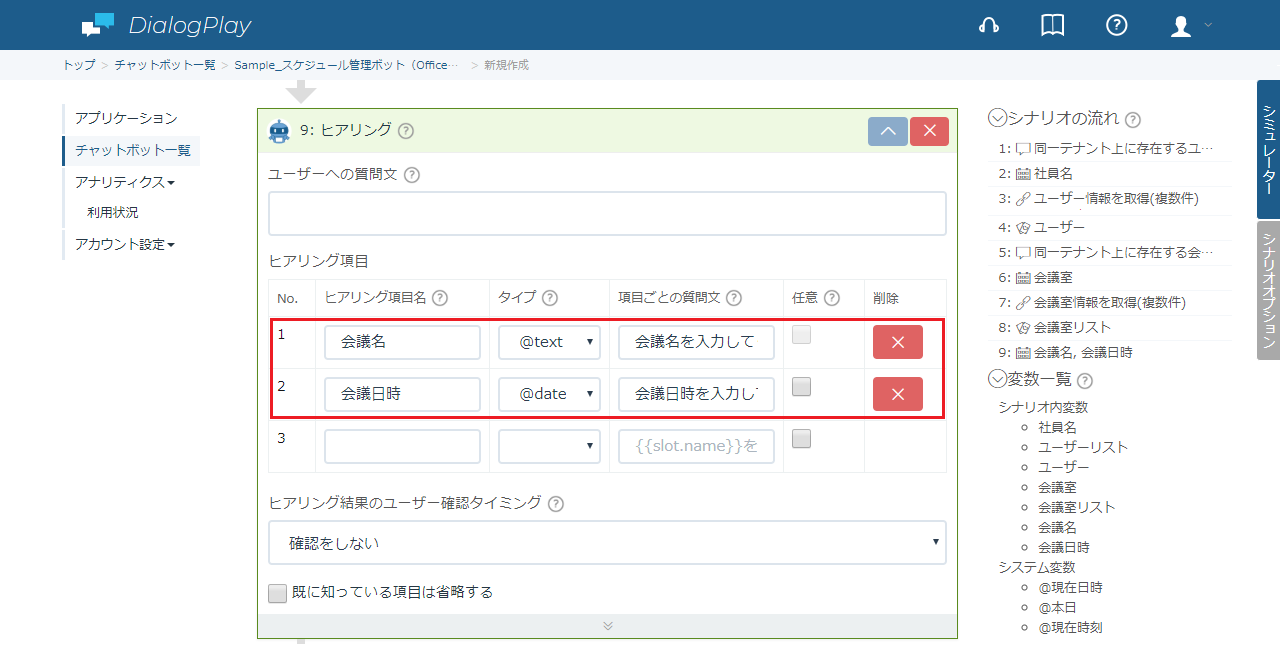Toggle 任意 checkbox for 会議日時 row
This screenshot has height=650, width=1280.
801,387
